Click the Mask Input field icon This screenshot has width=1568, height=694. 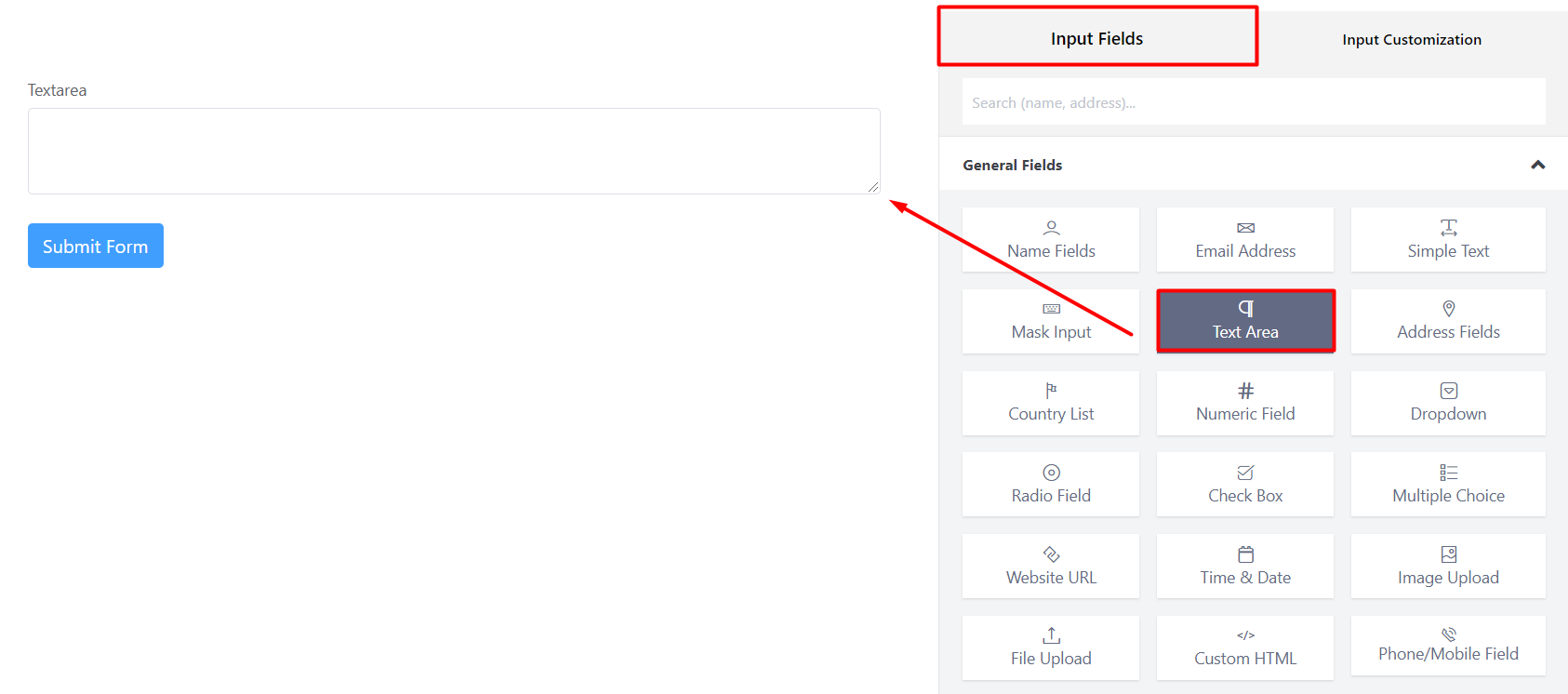[1050, 321]
